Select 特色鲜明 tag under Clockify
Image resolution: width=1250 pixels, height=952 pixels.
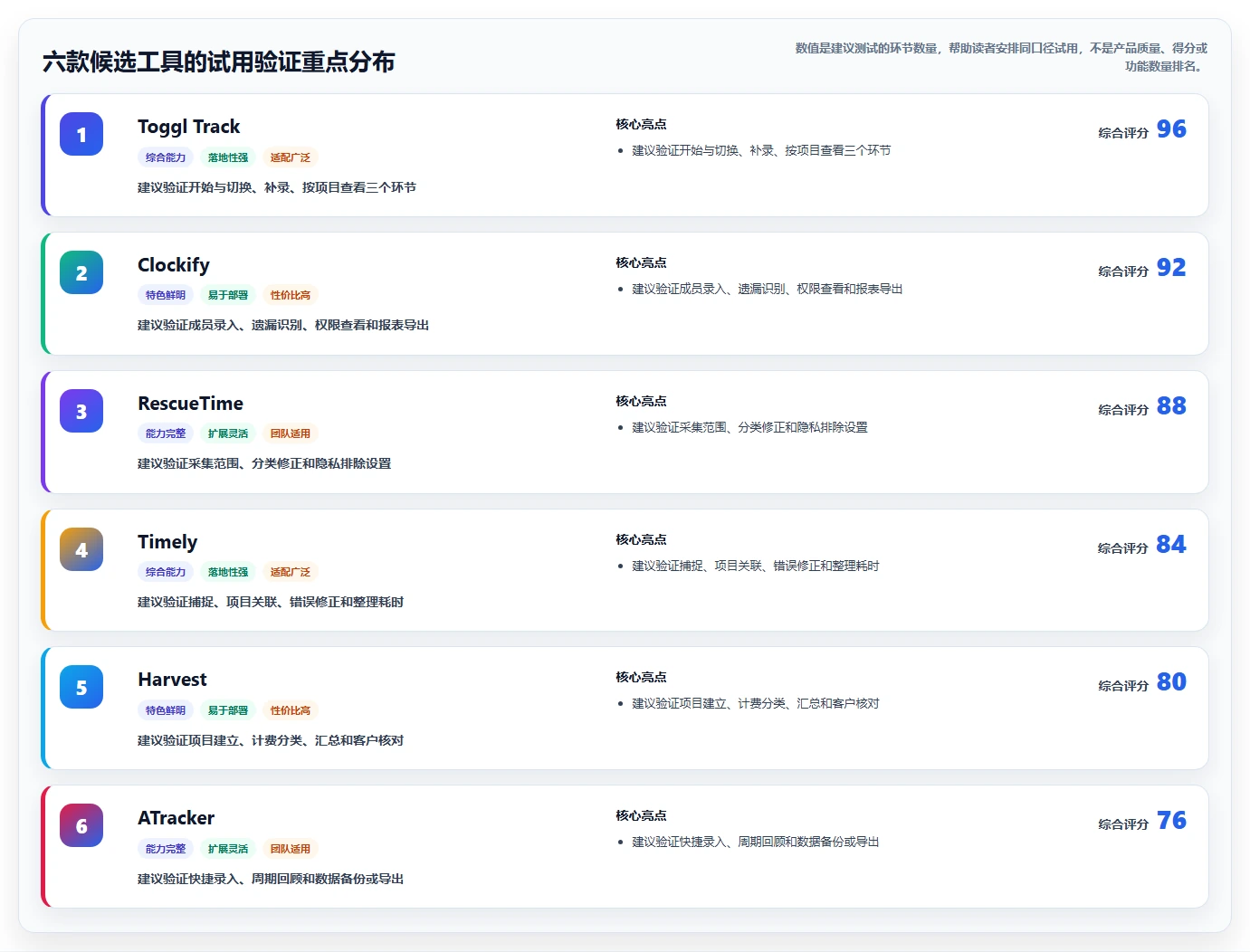(x=166, y=295)
